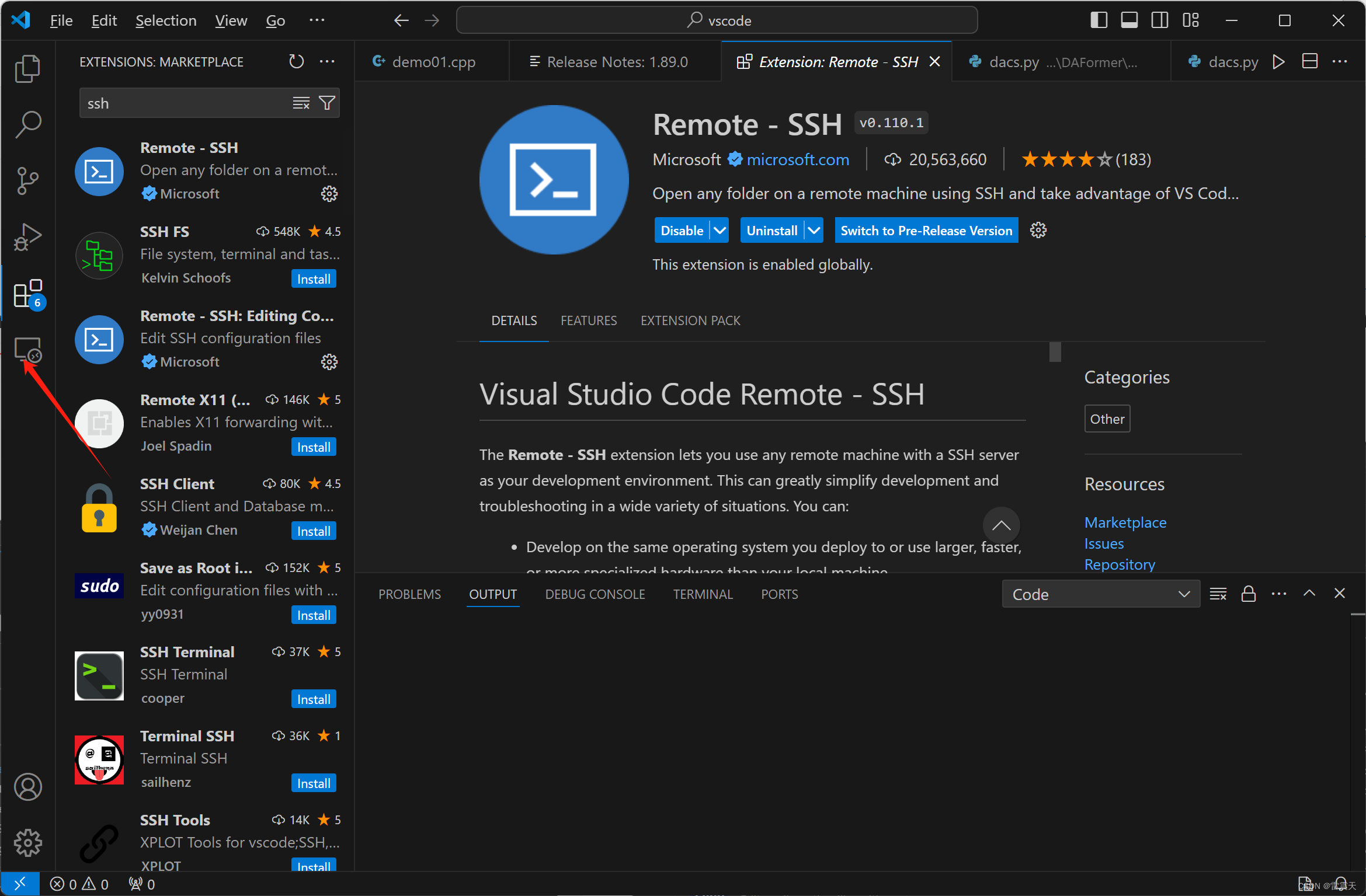Click the extensions search input field
Image resolution: width=1366 pixels, height=896 pixels.
pos(187,103)
